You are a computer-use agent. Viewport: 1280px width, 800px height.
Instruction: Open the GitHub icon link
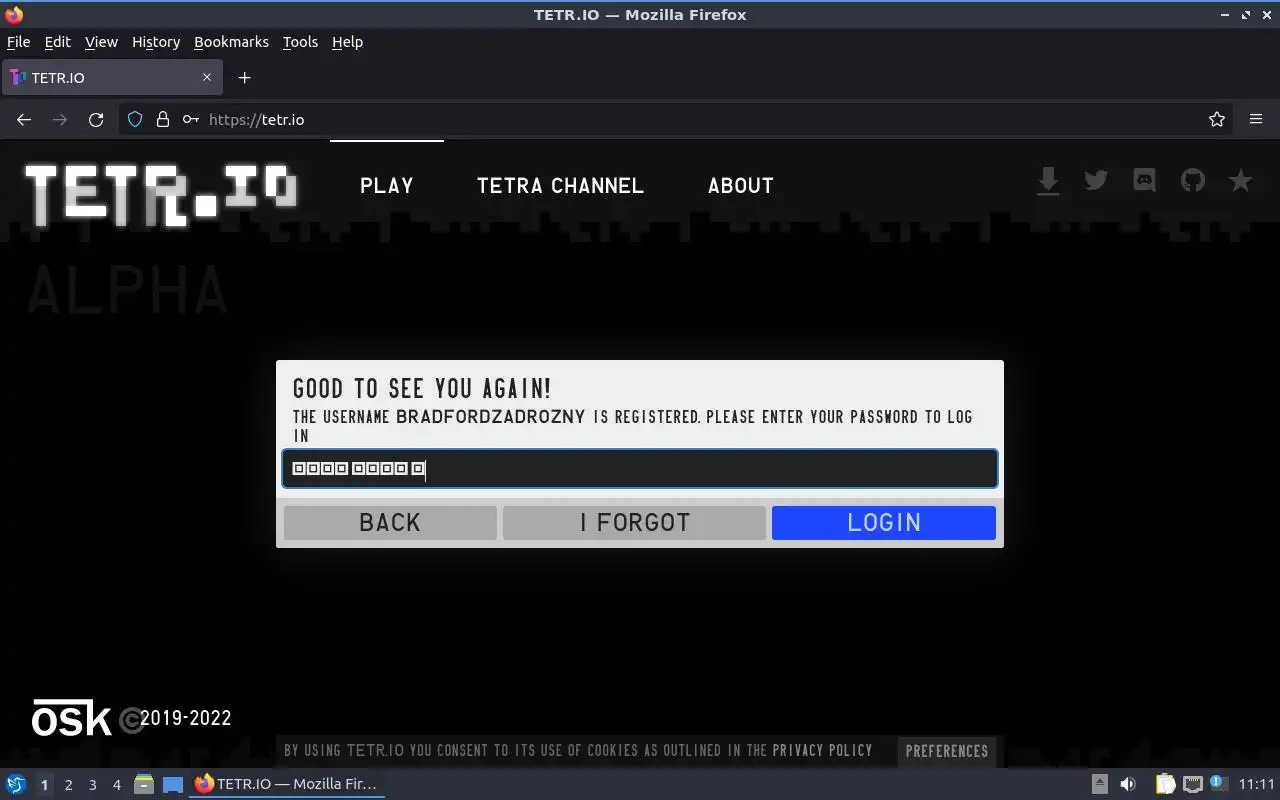1192,180
